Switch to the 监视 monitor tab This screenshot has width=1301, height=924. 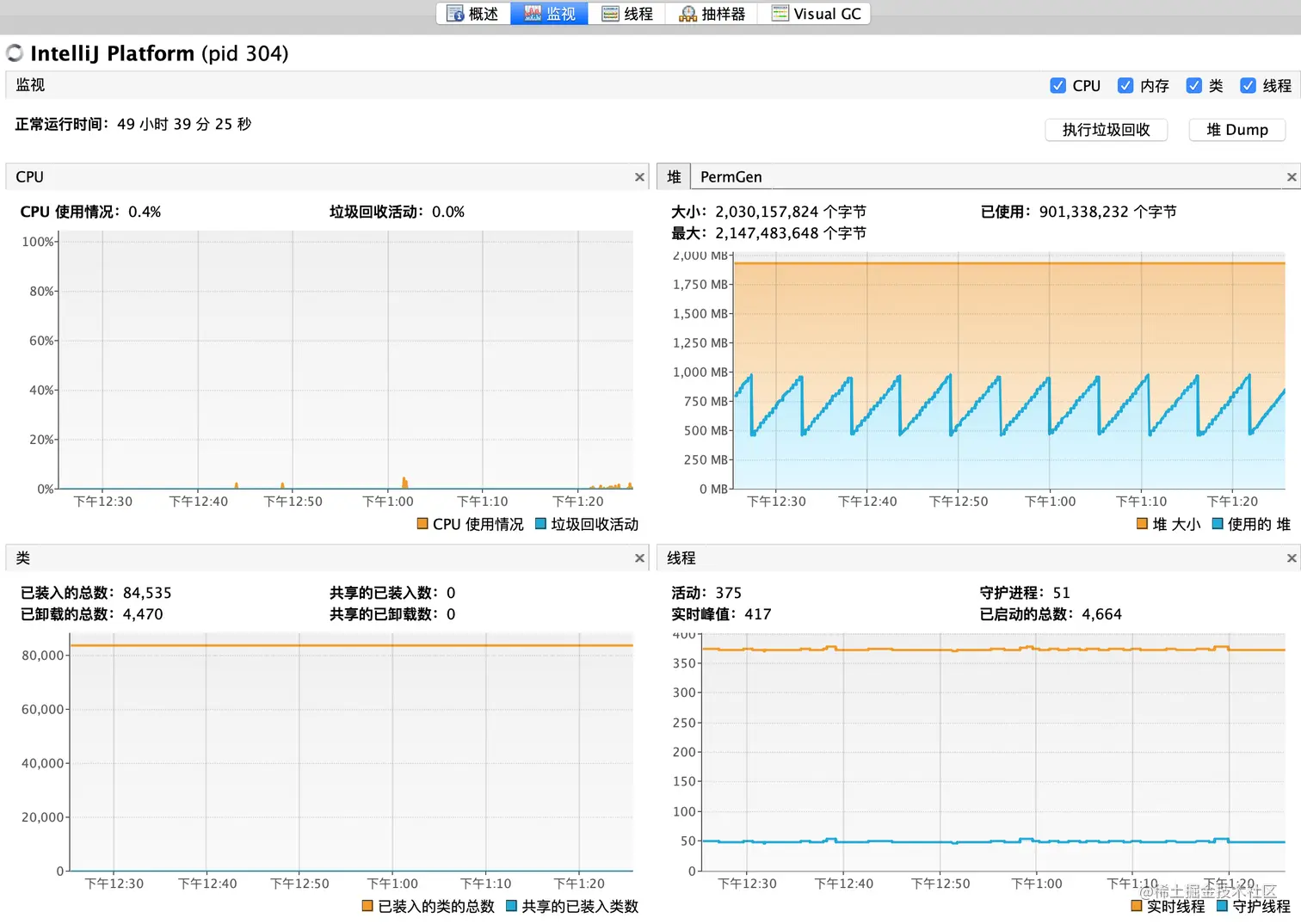pos(550,14)
